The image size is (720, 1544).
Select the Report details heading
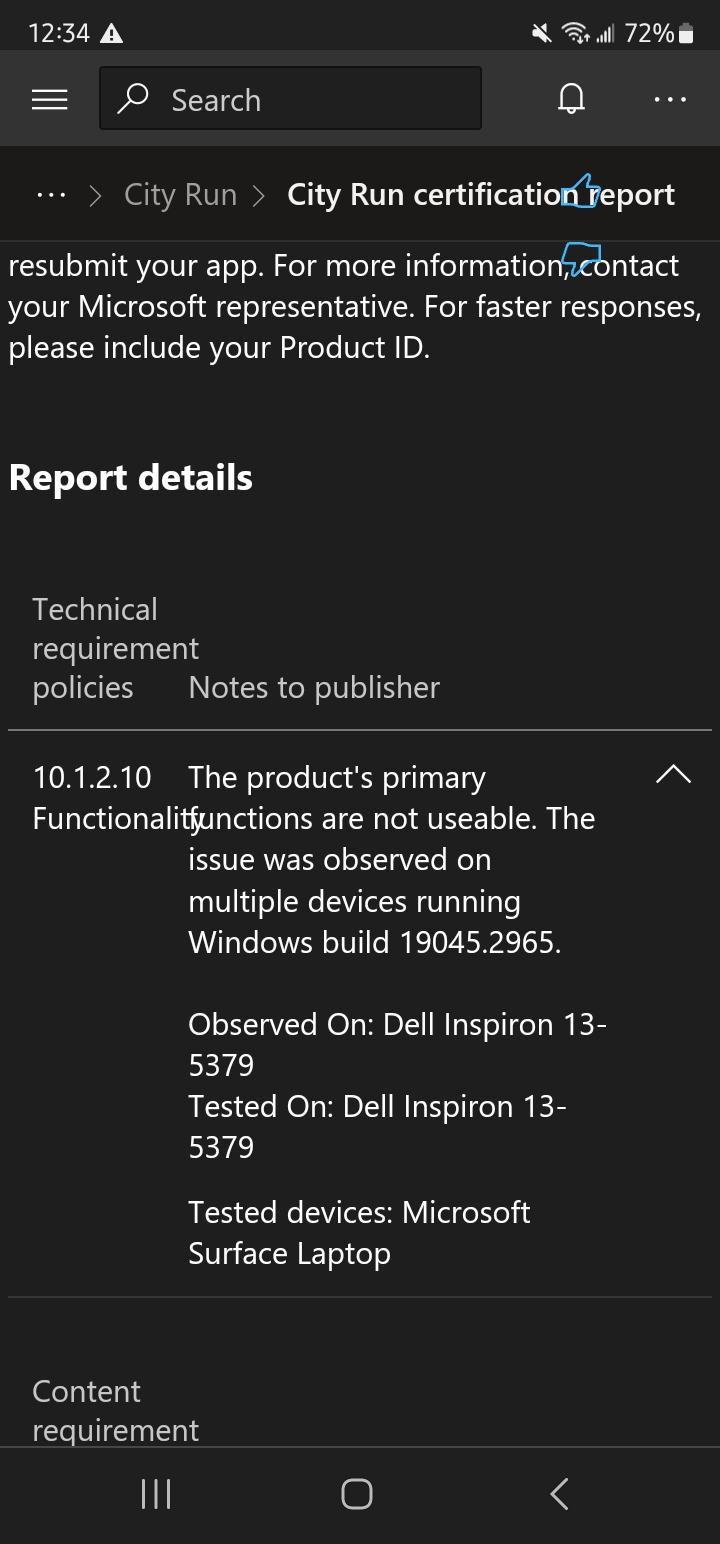tap(130, 477)
